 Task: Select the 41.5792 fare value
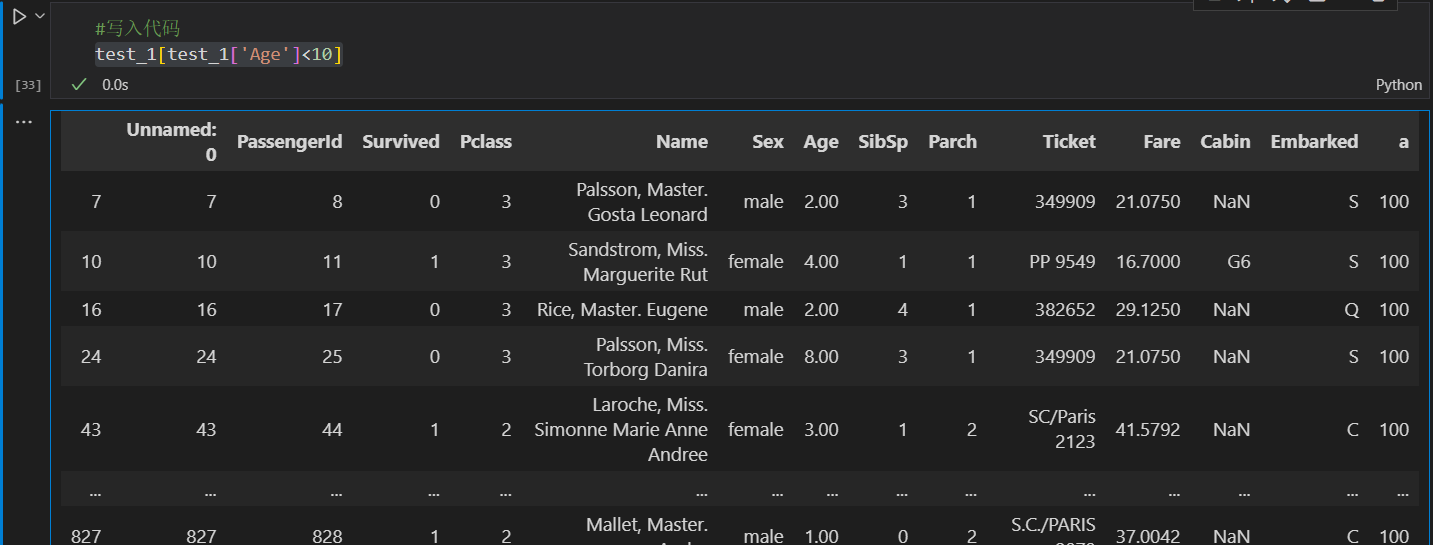tap(1147, 430)
